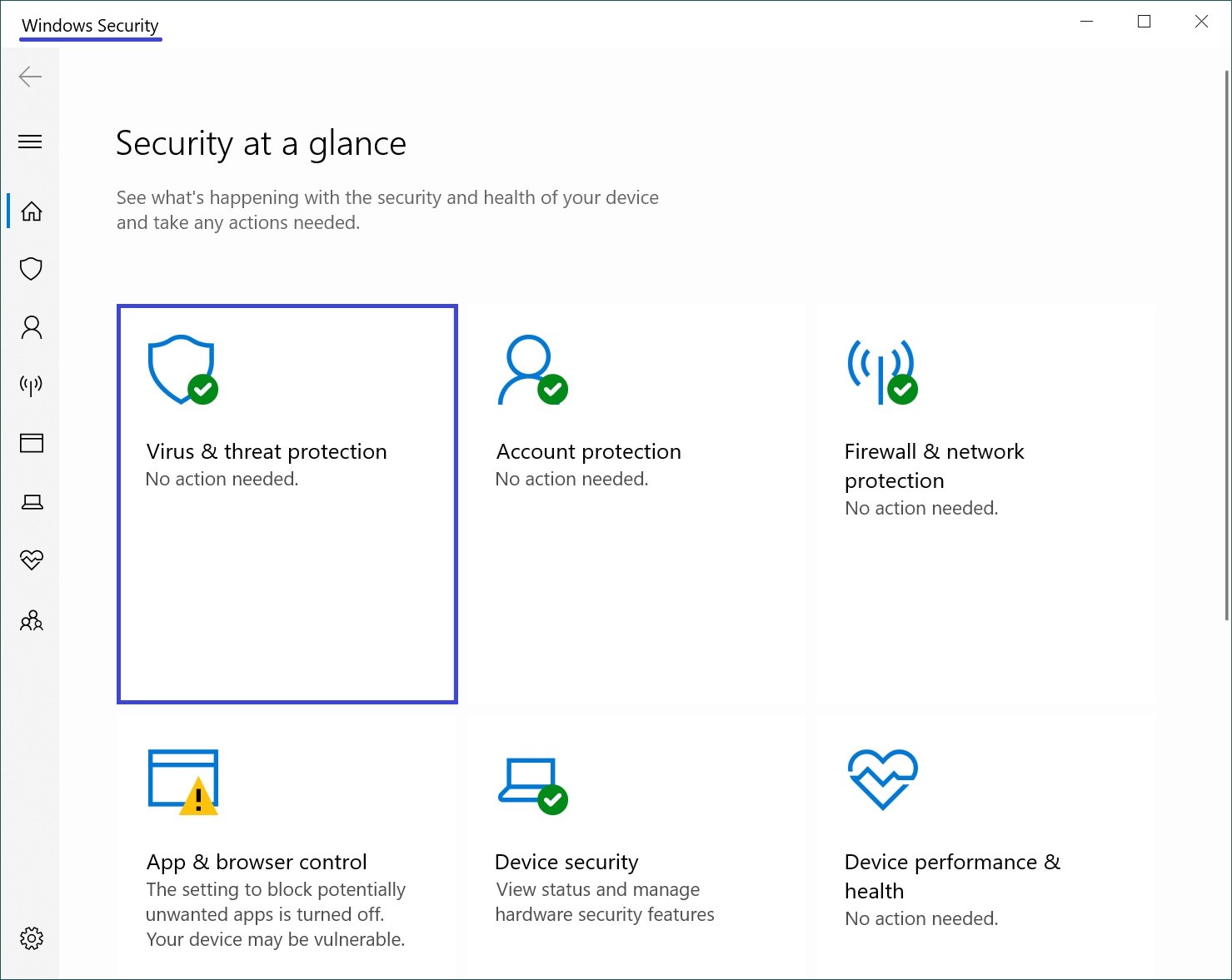1232x980 pixels.
Task: Click the Account protection tile title
Action: point(588,452)
